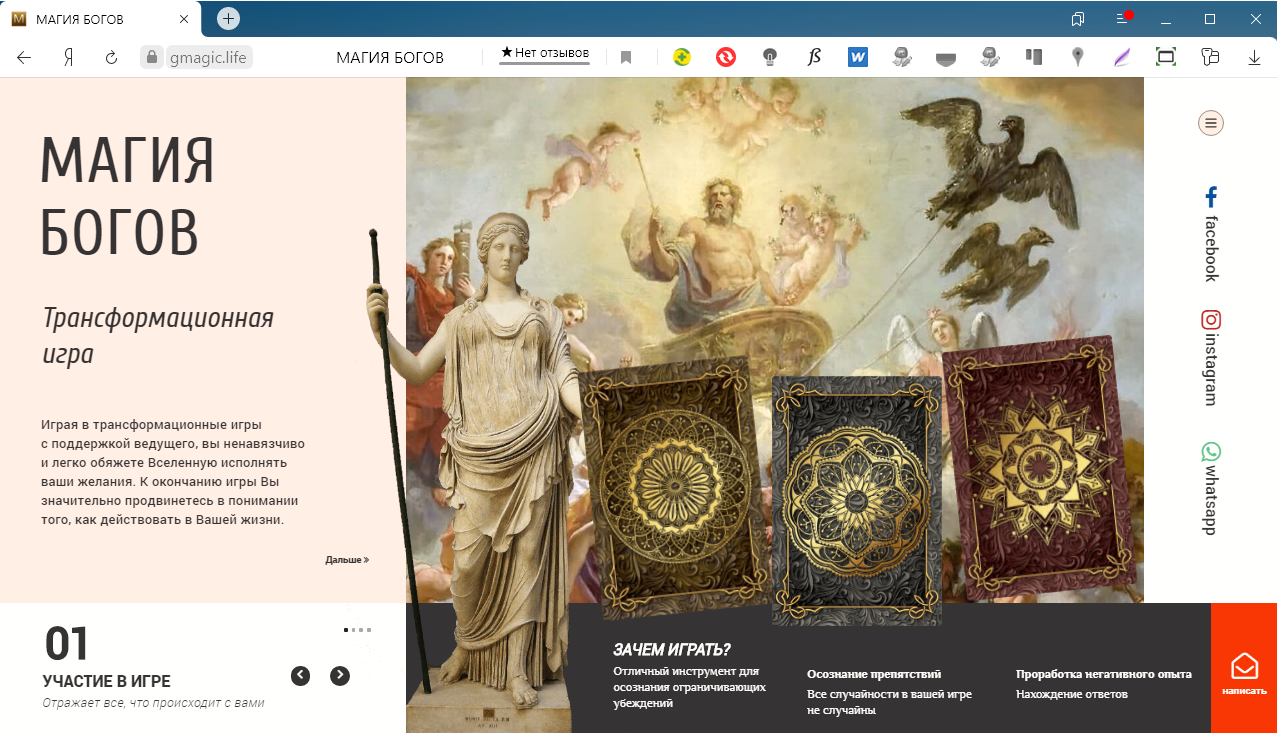This screenshot has height=733, width=1277.
Task: Click the orange 'написать' message button
Action: (1244, 668)
